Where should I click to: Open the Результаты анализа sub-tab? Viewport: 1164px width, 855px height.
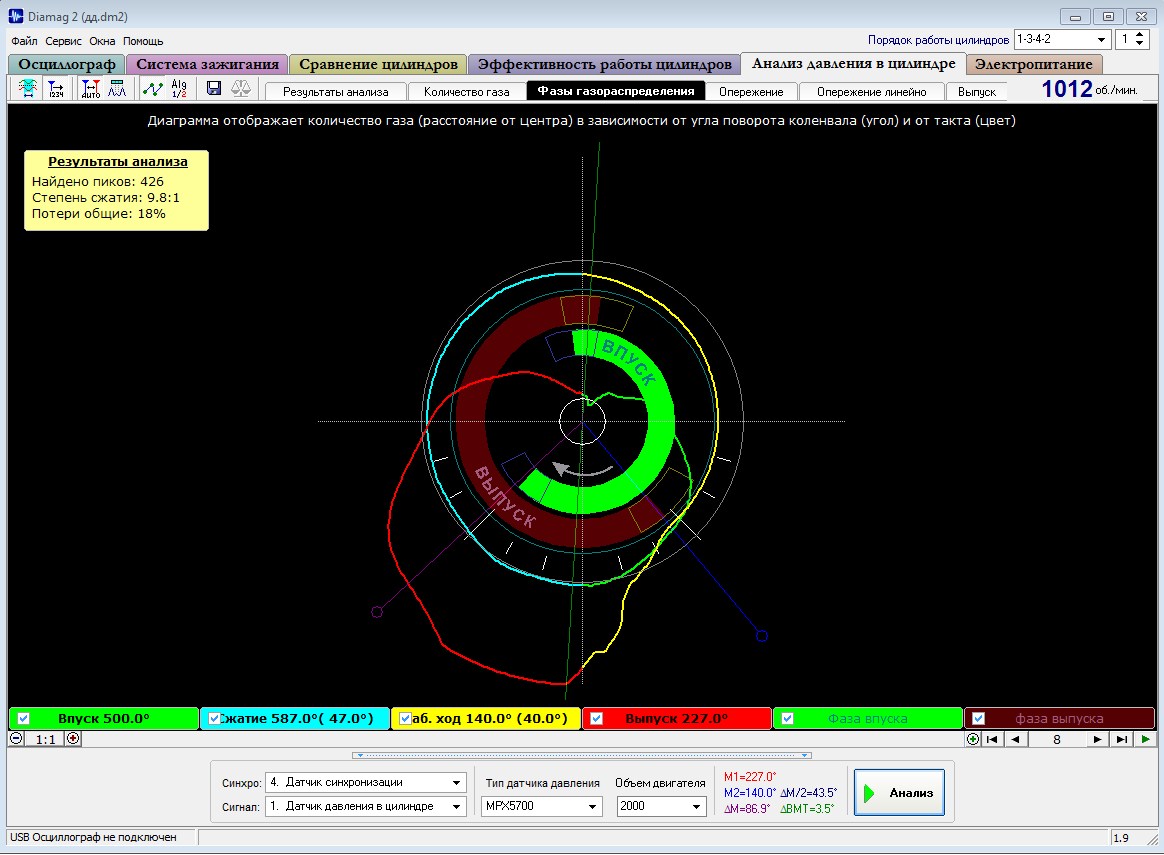[x=336, y=91]
